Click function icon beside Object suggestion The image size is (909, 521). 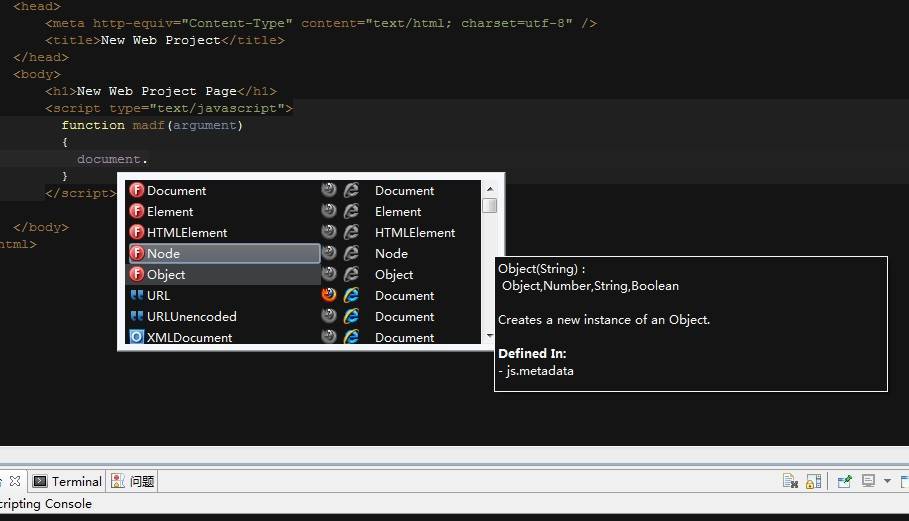tap(137, 274)
